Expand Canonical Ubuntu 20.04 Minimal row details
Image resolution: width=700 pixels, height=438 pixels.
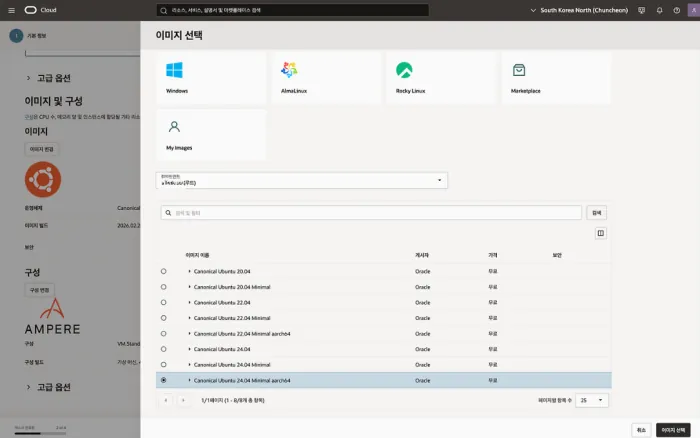[x=189, y=287]
